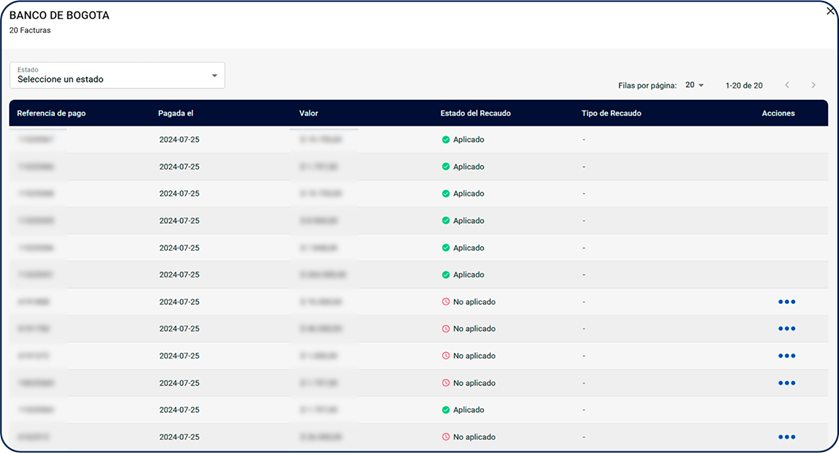Go to previous page of invoices

787,86
